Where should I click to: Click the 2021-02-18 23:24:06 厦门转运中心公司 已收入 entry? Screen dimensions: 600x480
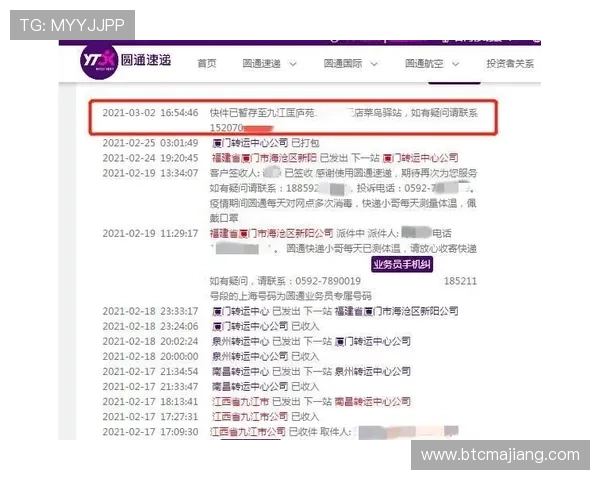click(x=211, y=327)
